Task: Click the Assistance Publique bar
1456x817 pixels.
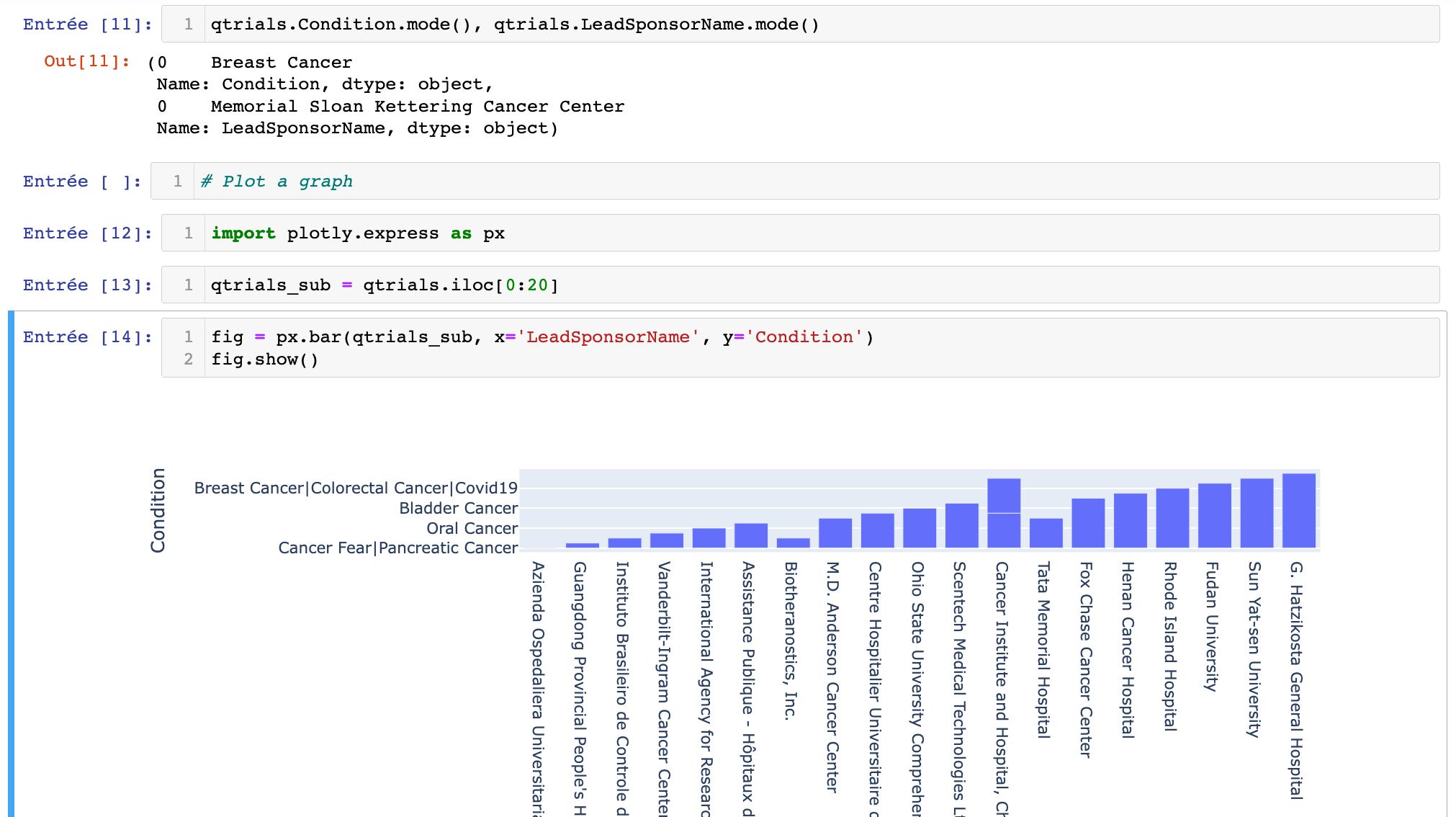Action: (x=751, y=536)
